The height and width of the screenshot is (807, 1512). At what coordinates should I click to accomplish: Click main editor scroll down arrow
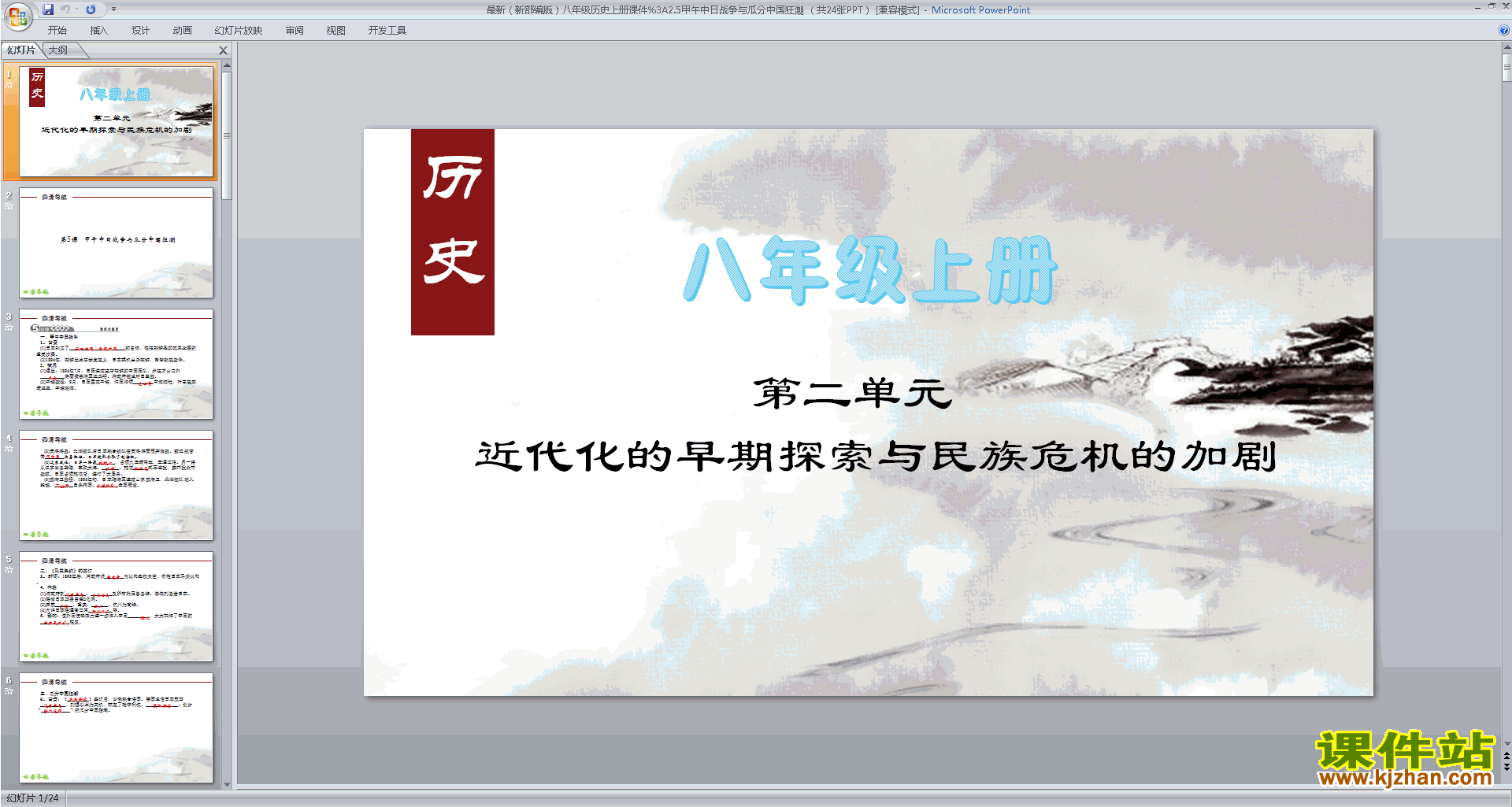coord(1506,743)
